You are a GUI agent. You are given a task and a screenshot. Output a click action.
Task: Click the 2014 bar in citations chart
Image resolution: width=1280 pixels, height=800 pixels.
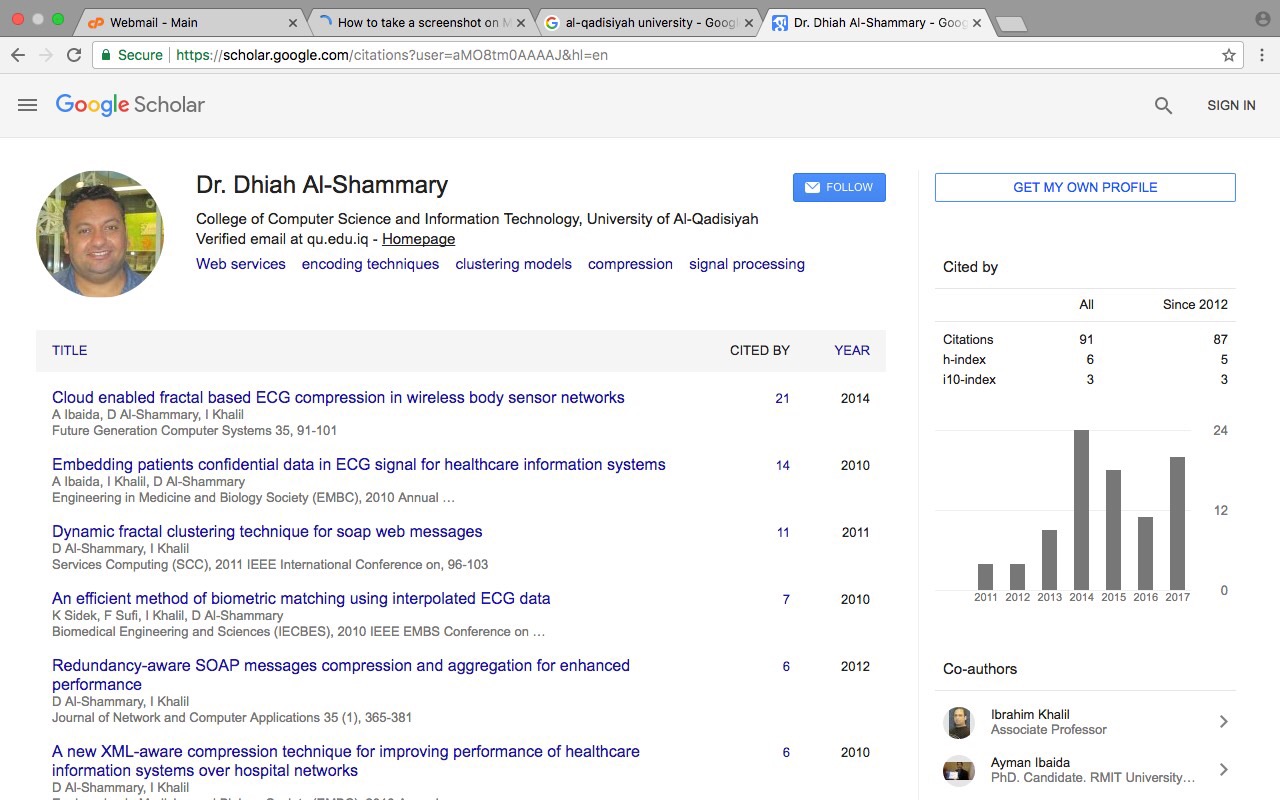tap(1081, 510)
